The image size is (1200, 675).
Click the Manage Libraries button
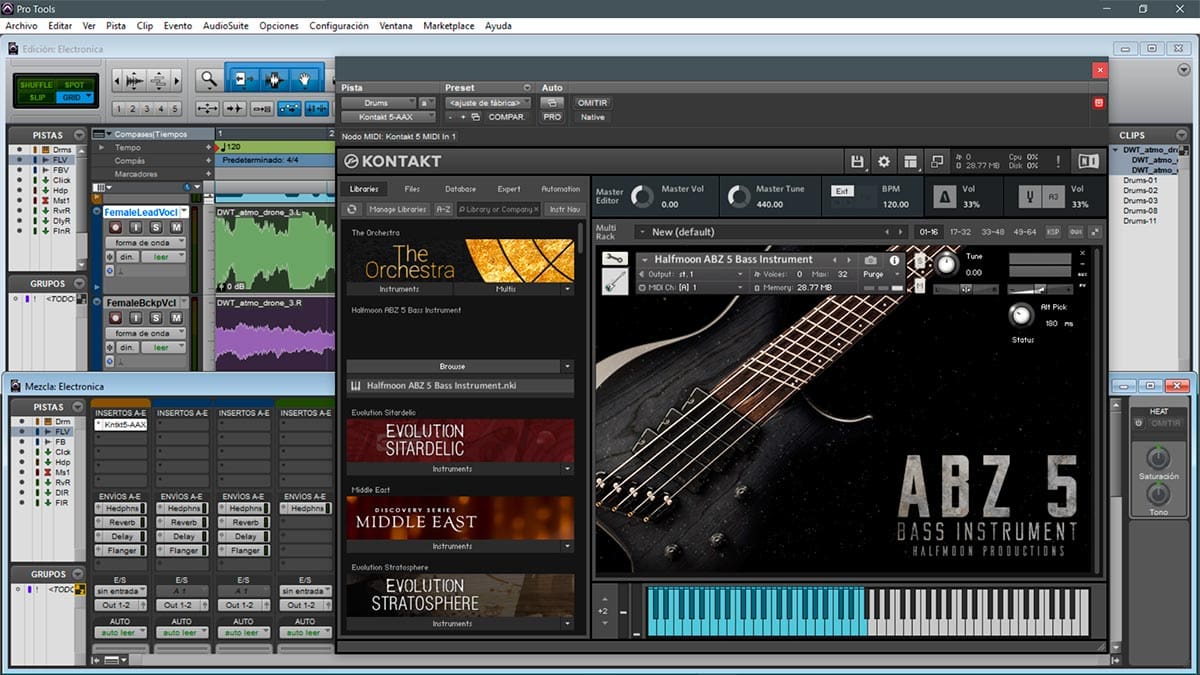(x=398, y=209)
